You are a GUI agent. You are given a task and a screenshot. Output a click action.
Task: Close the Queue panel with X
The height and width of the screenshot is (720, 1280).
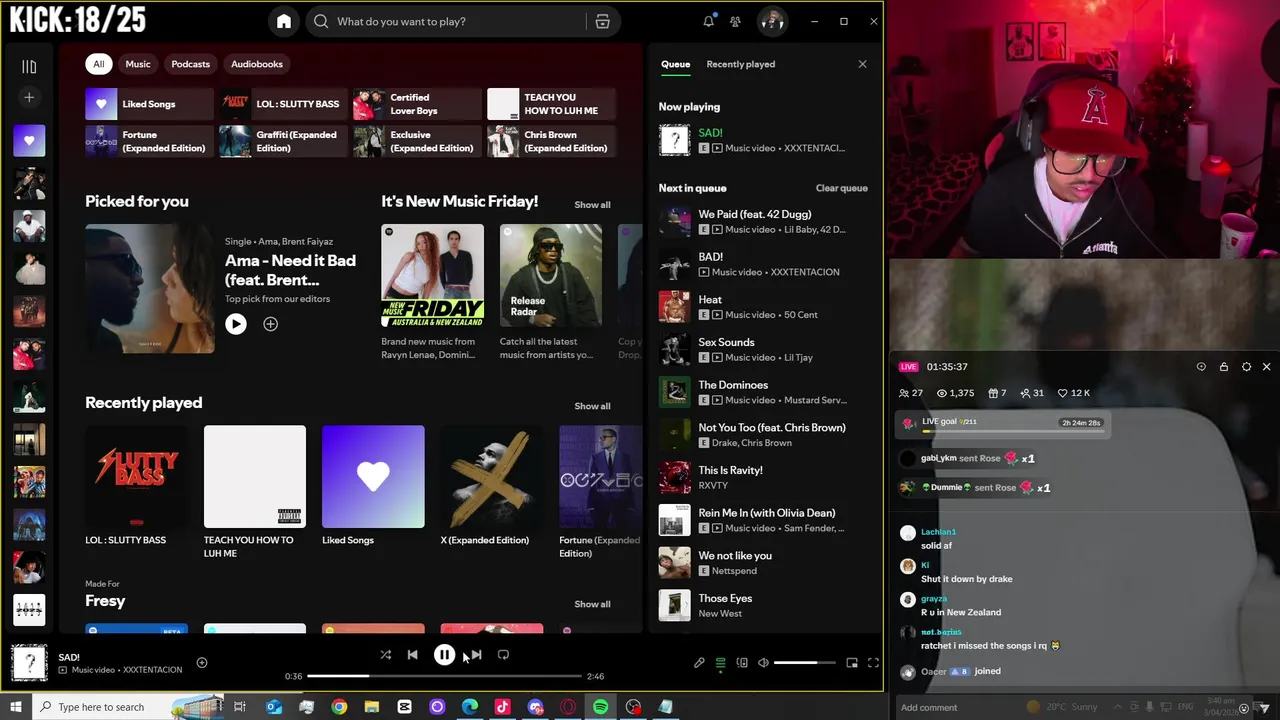[862, 64]
